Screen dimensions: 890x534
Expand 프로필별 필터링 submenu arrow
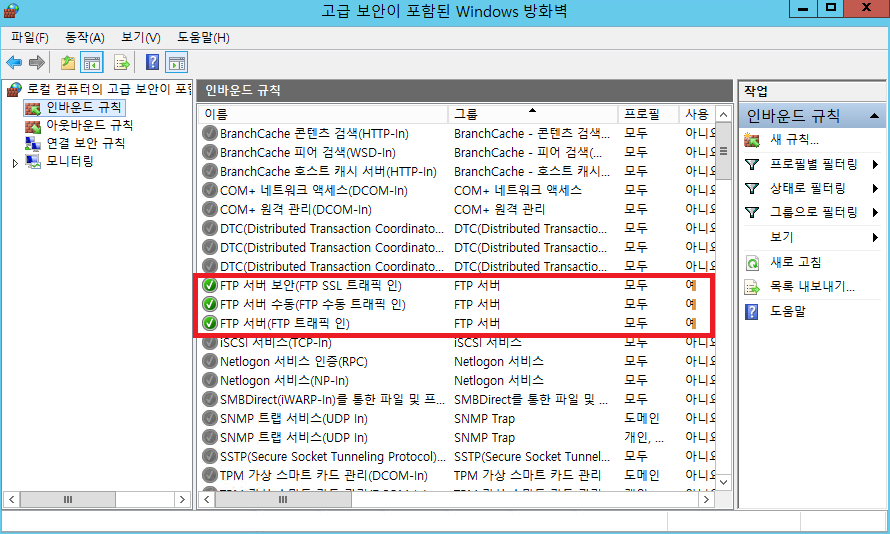click(875, 165)
